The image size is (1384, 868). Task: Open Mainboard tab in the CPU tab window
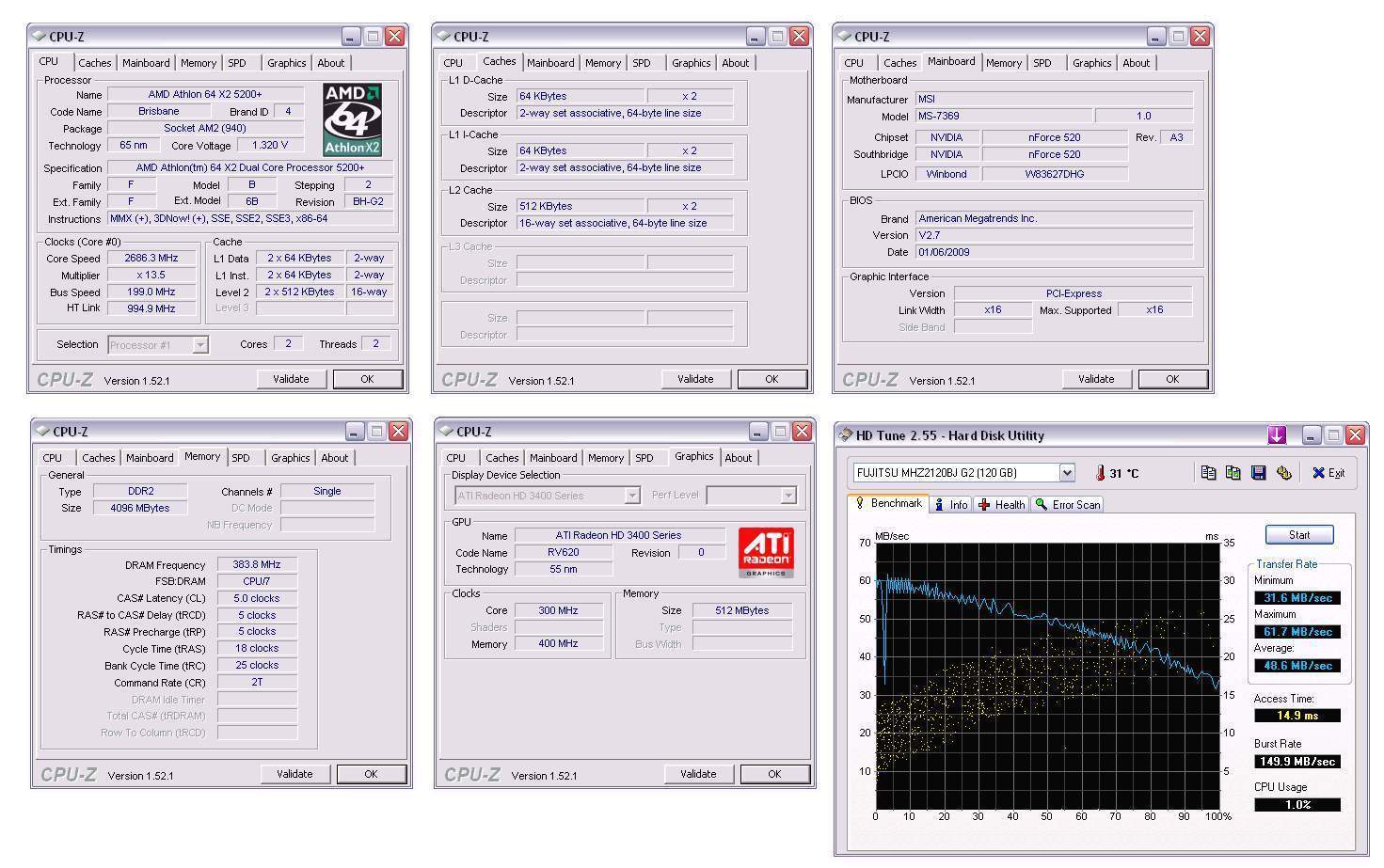point(146,63)
